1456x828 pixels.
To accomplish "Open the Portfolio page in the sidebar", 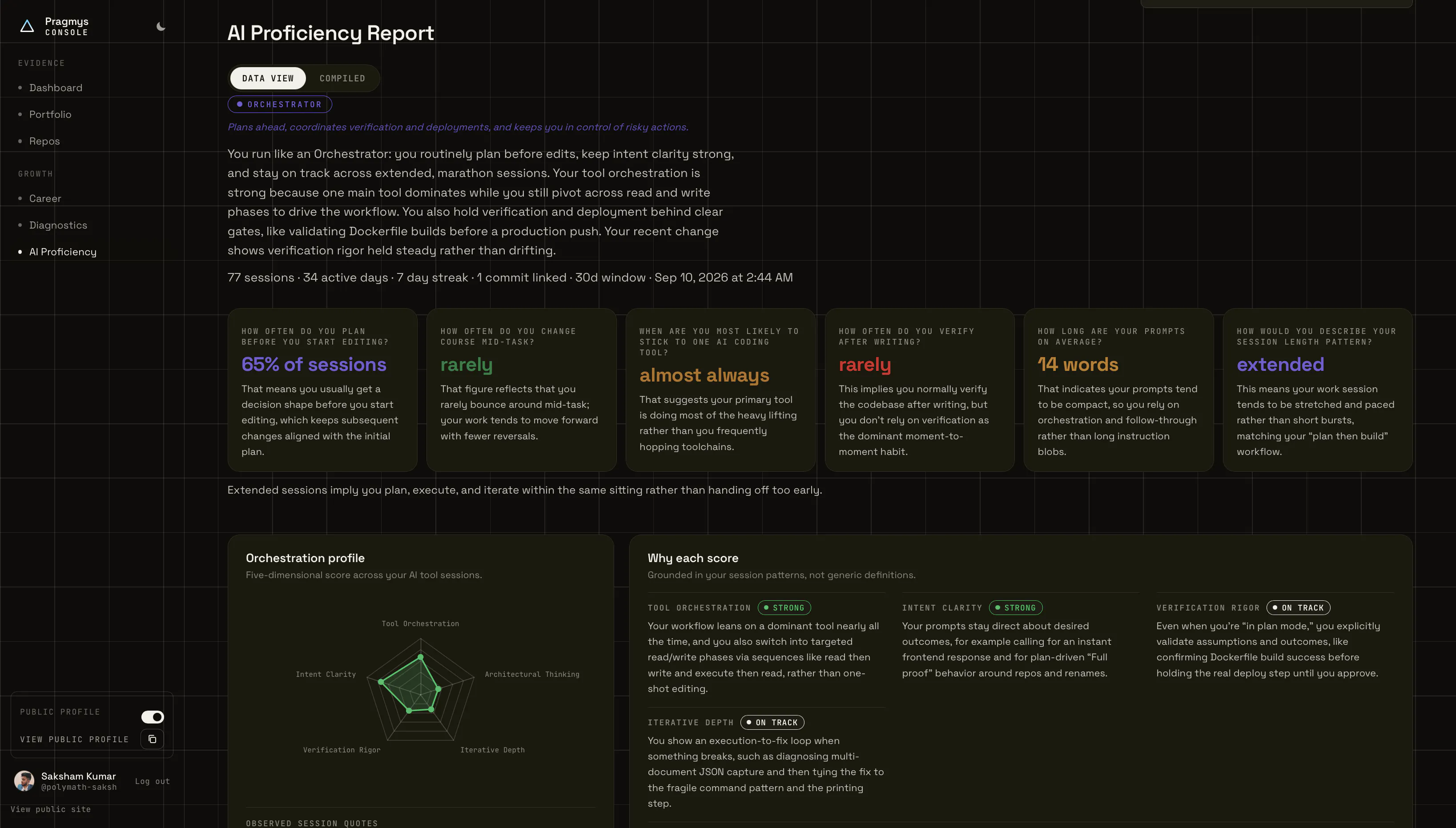I will click(x=50, y=114).
